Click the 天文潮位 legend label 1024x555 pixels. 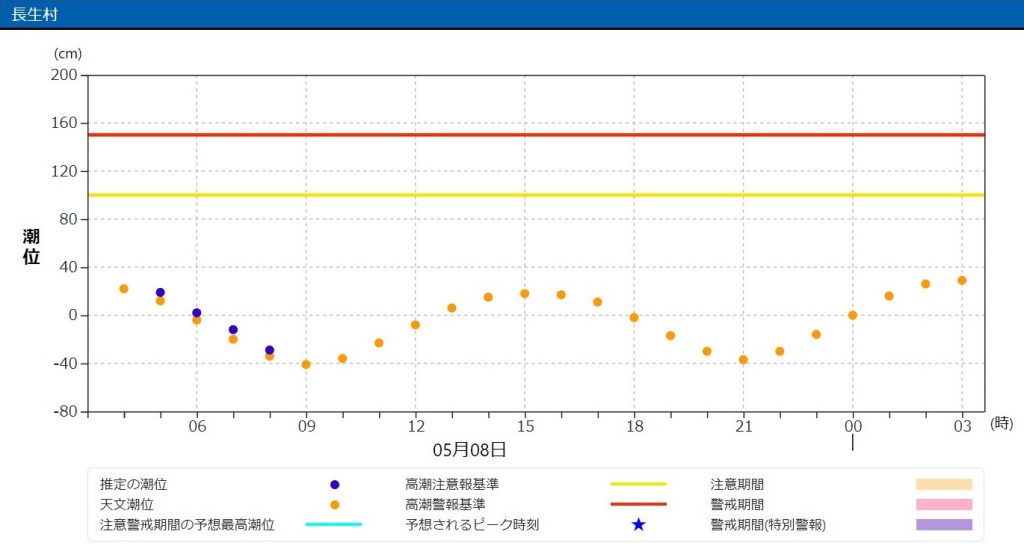tap(127, 505)
